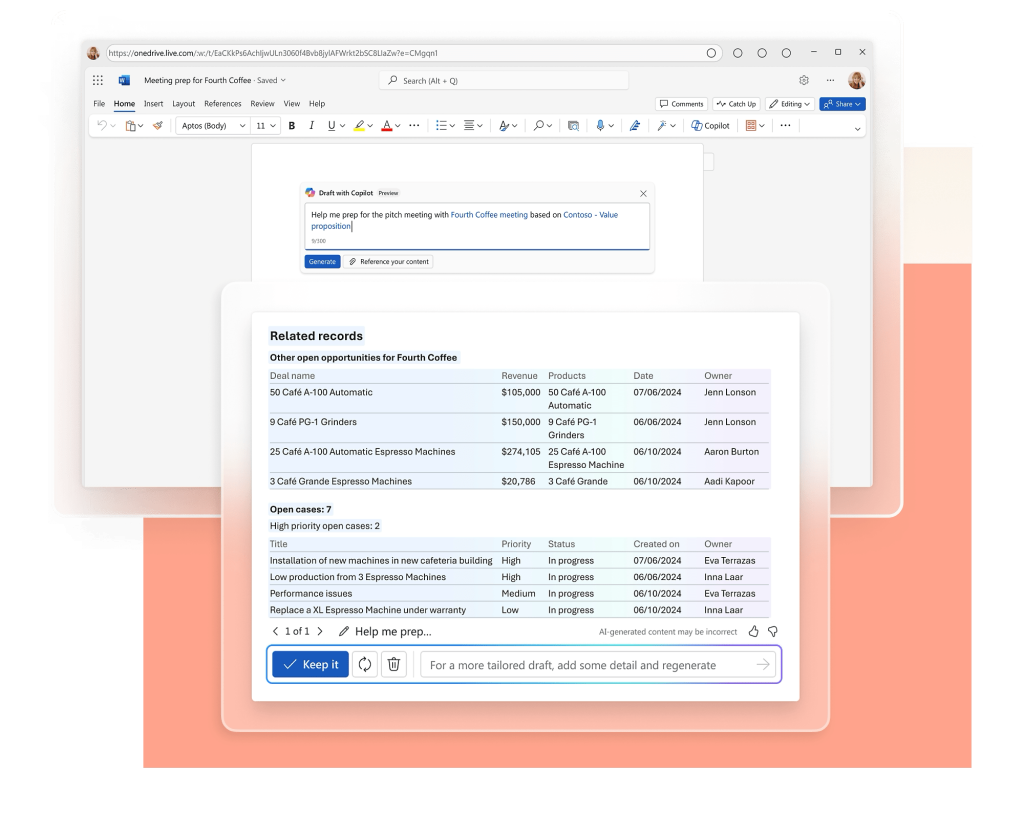This screenshot has width=1024, height=814.
Task: Expand paste options dropdown arrow
Action: 140,126
